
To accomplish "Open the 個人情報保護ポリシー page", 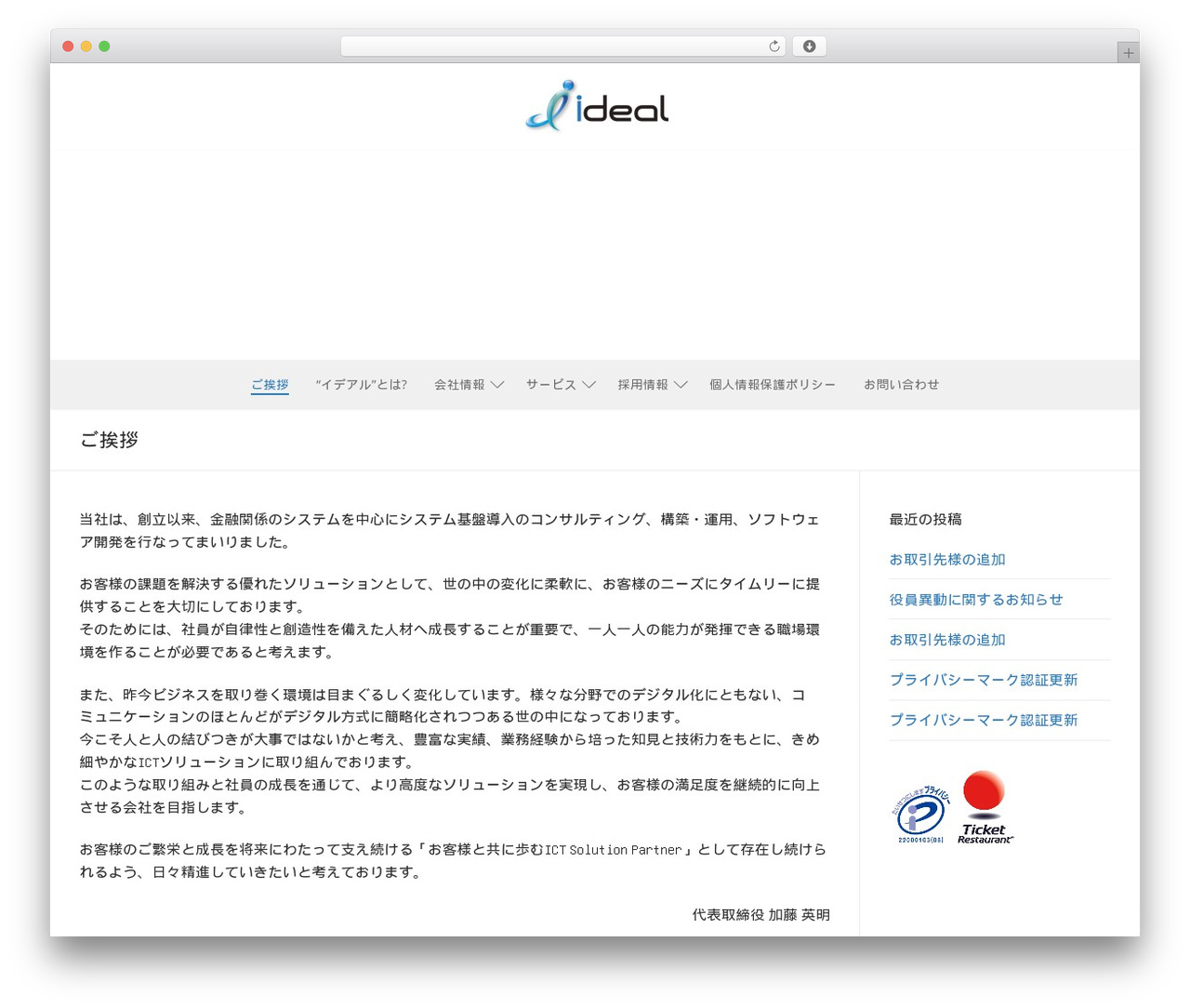I will pyautogui.click(x=773, y=385).
